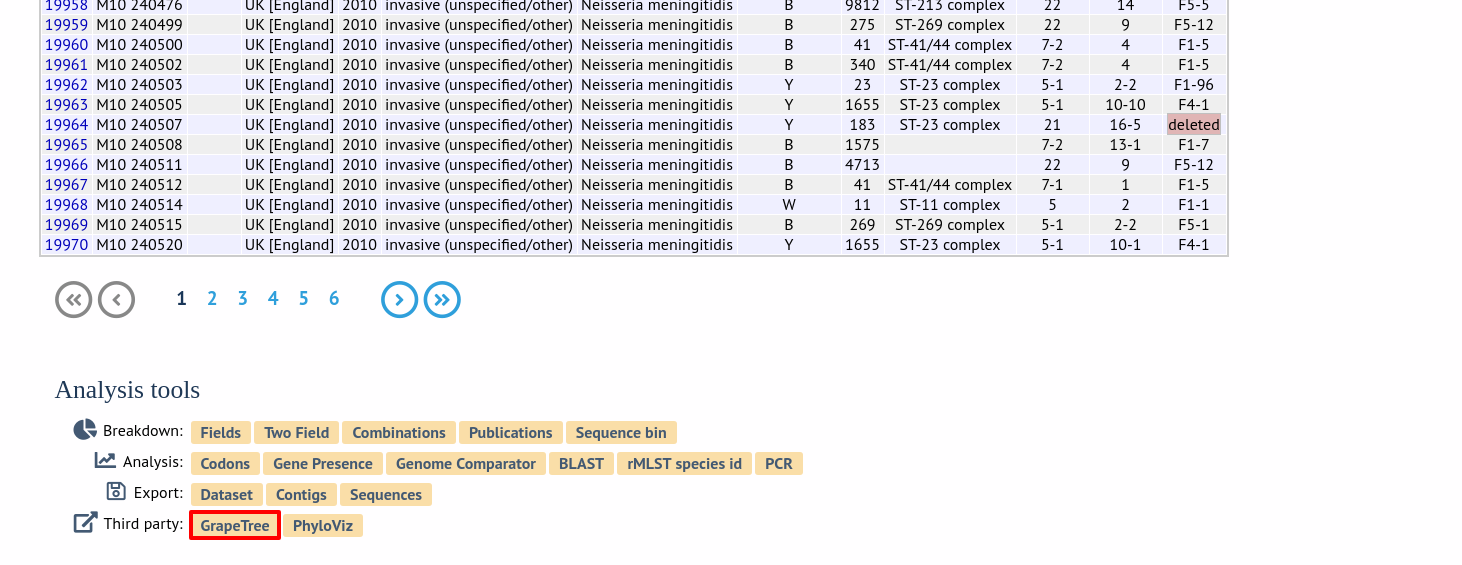Image resolution: width=1462 pixels, height=565 pixels.
Task: Click the Third party external link icon
Action: click(86, 522)
